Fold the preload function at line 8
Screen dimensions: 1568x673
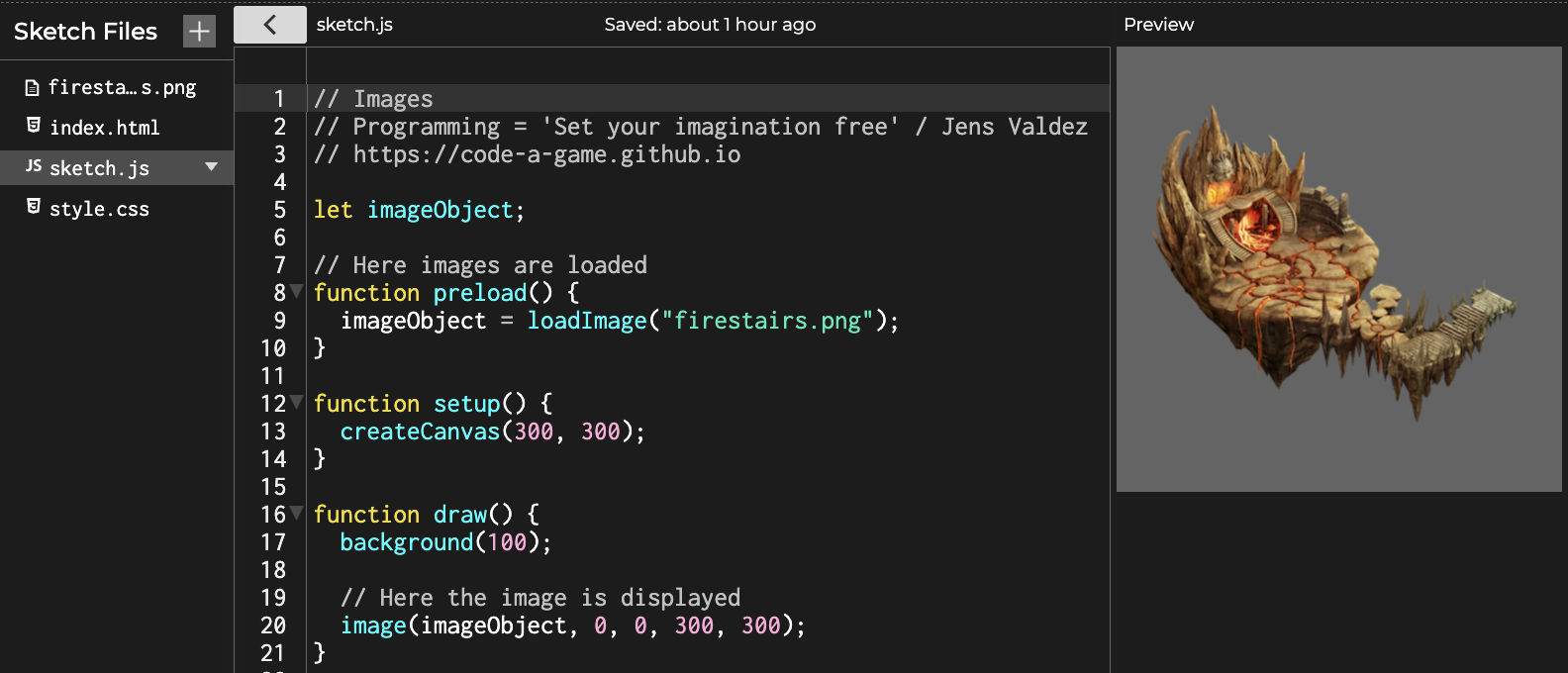tap(297, 292)
